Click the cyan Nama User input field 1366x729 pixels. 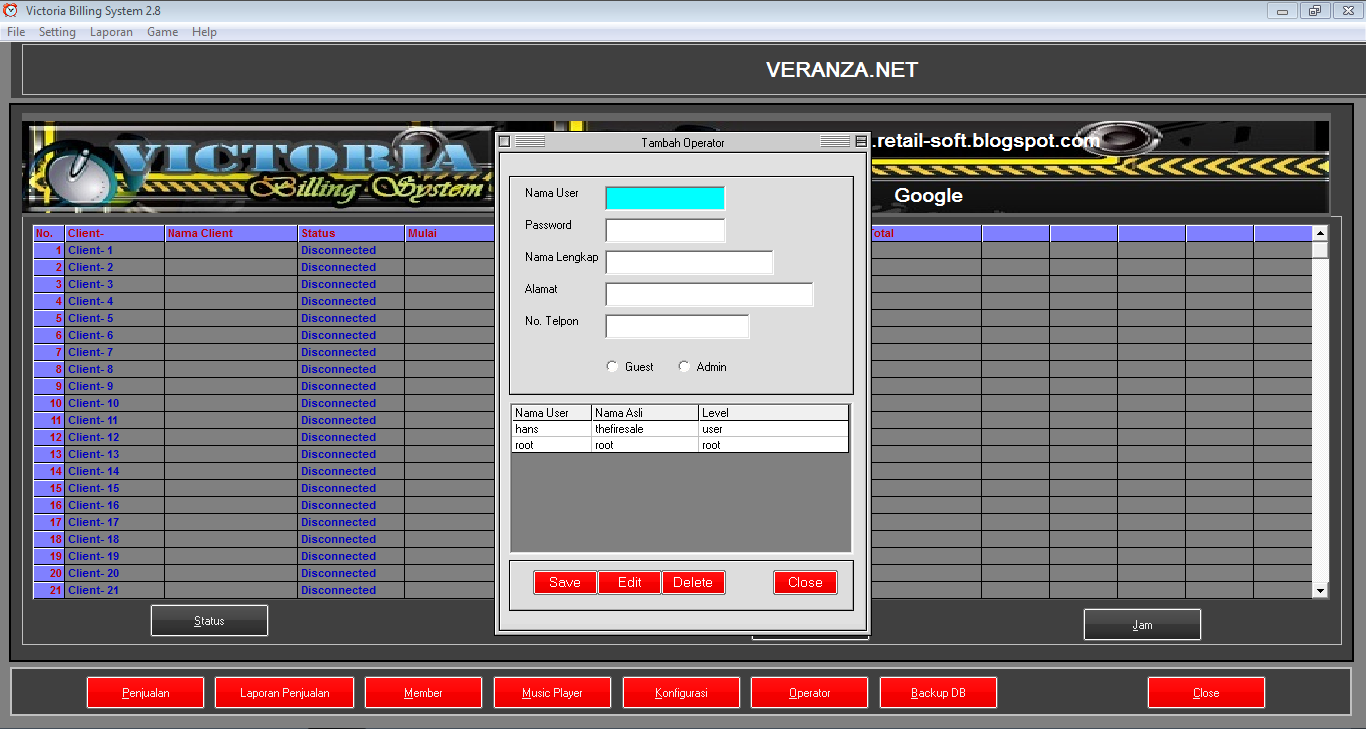coord(664,197)
